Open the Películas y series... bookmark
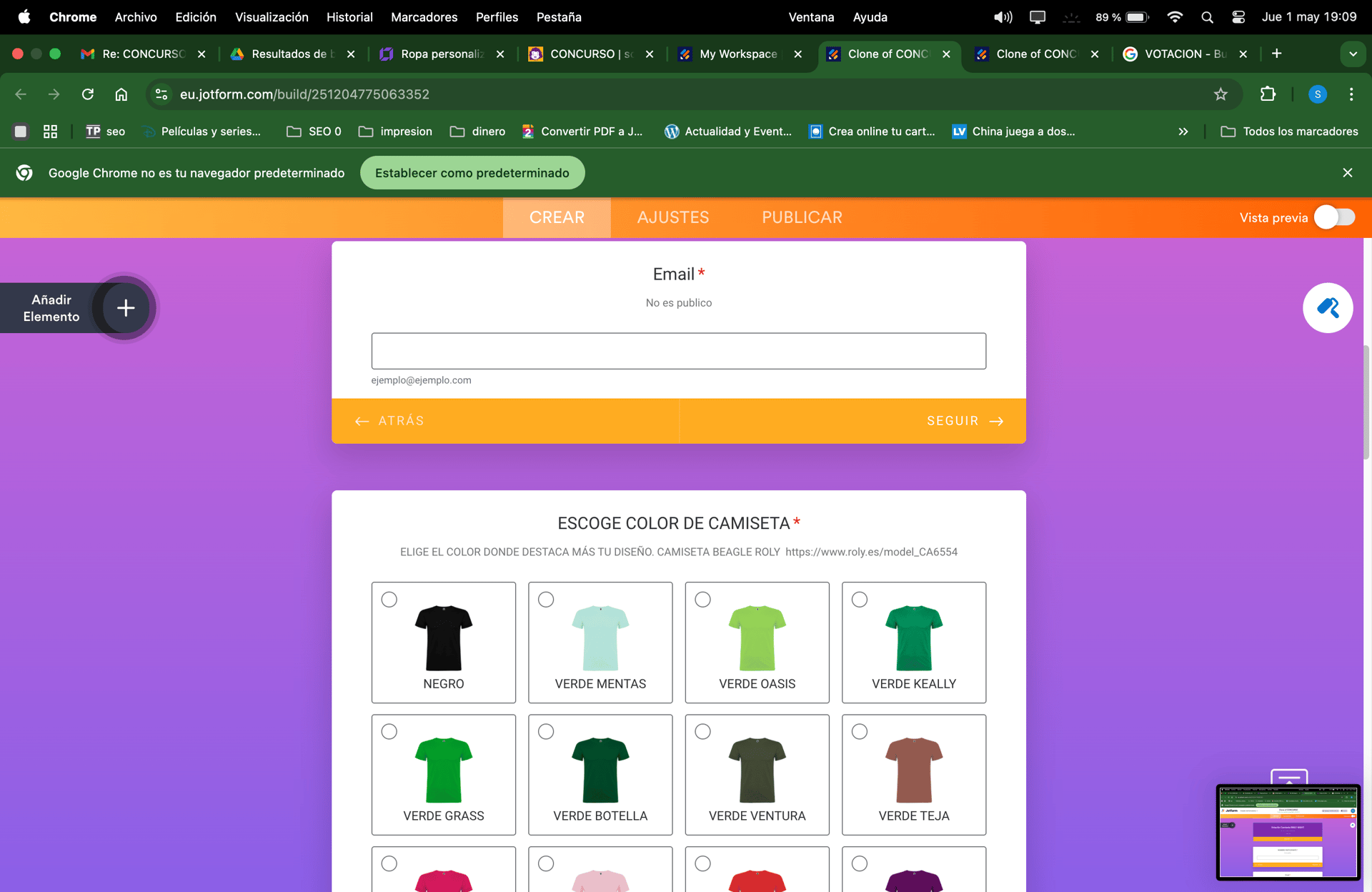This screenshot has height=892, width=1372. pyautogui.click(x=202, y=132)
